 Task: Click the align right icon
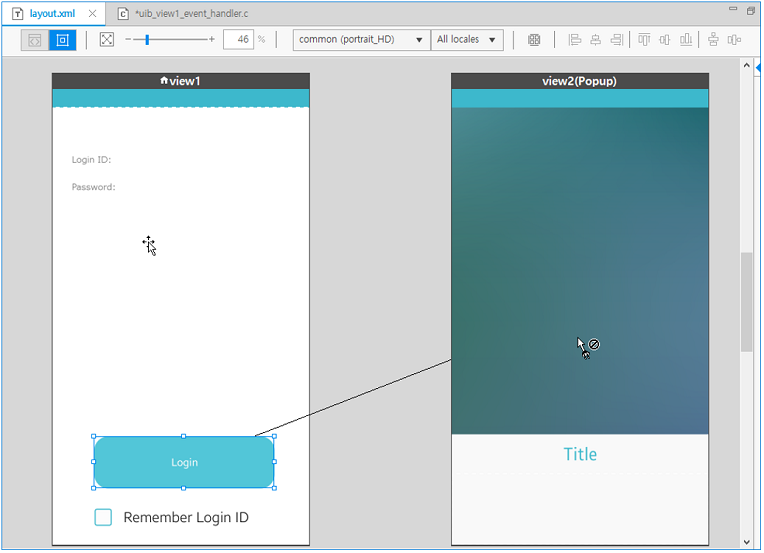[616, 40]
